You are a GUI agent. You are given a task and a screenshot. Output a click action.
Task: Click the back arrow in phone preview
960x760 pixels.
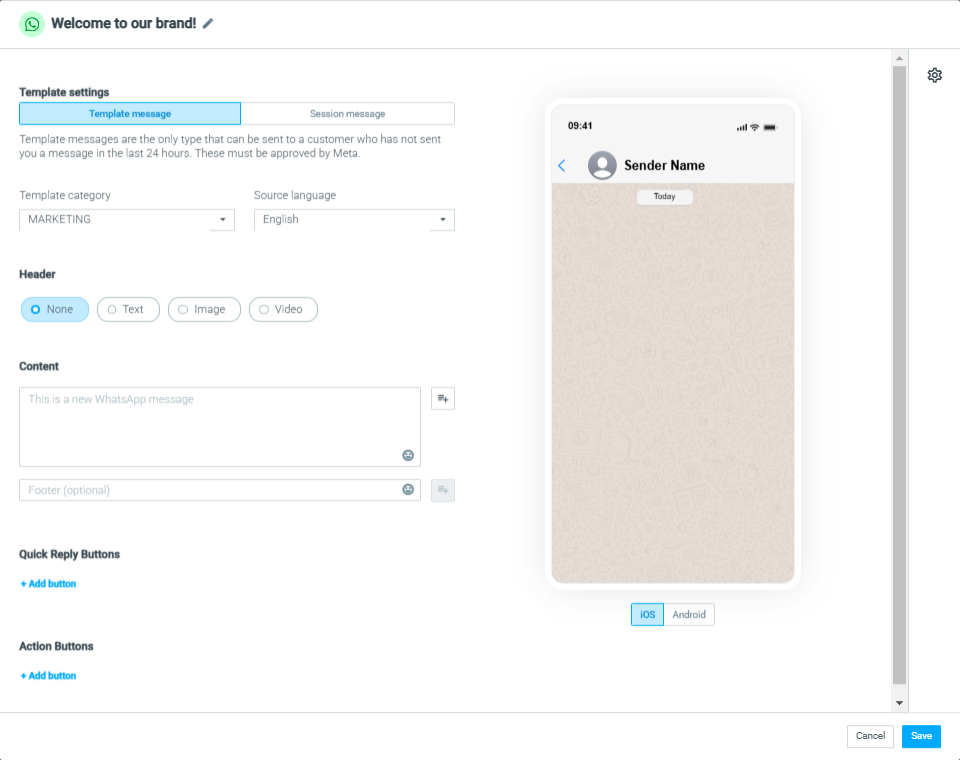point(562,165)
